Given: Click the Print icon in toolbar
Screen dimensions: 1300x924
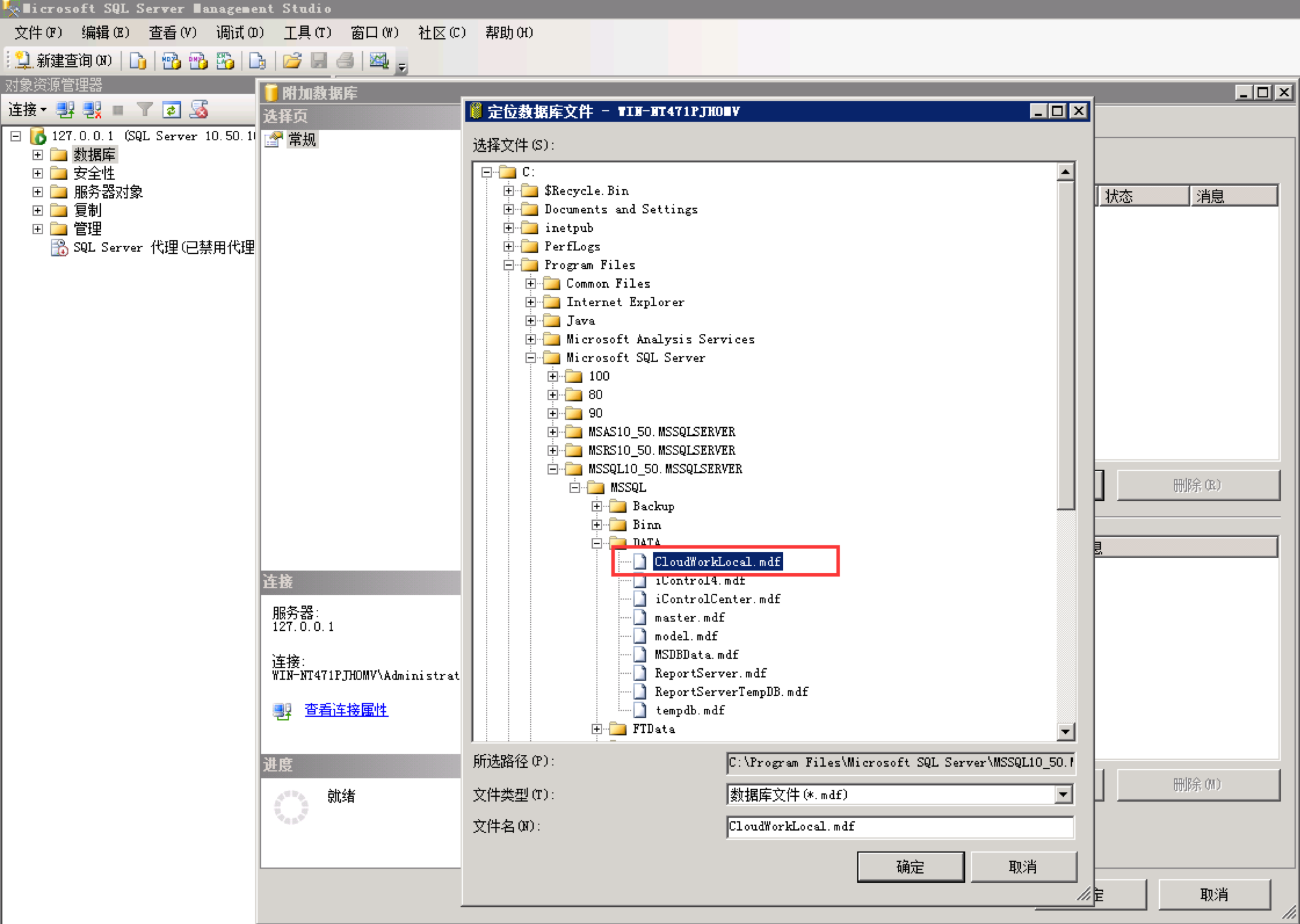Looking at the screenshot, I should click(x=346, y=60).
